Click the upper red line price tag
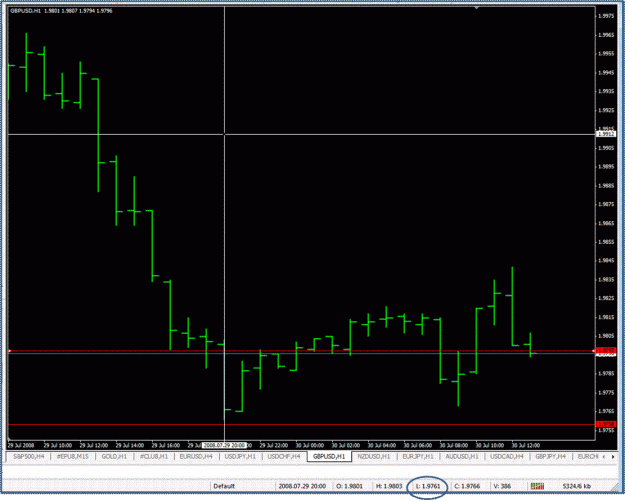This screenshot has height=501, width=625. (x=606, y=350)
